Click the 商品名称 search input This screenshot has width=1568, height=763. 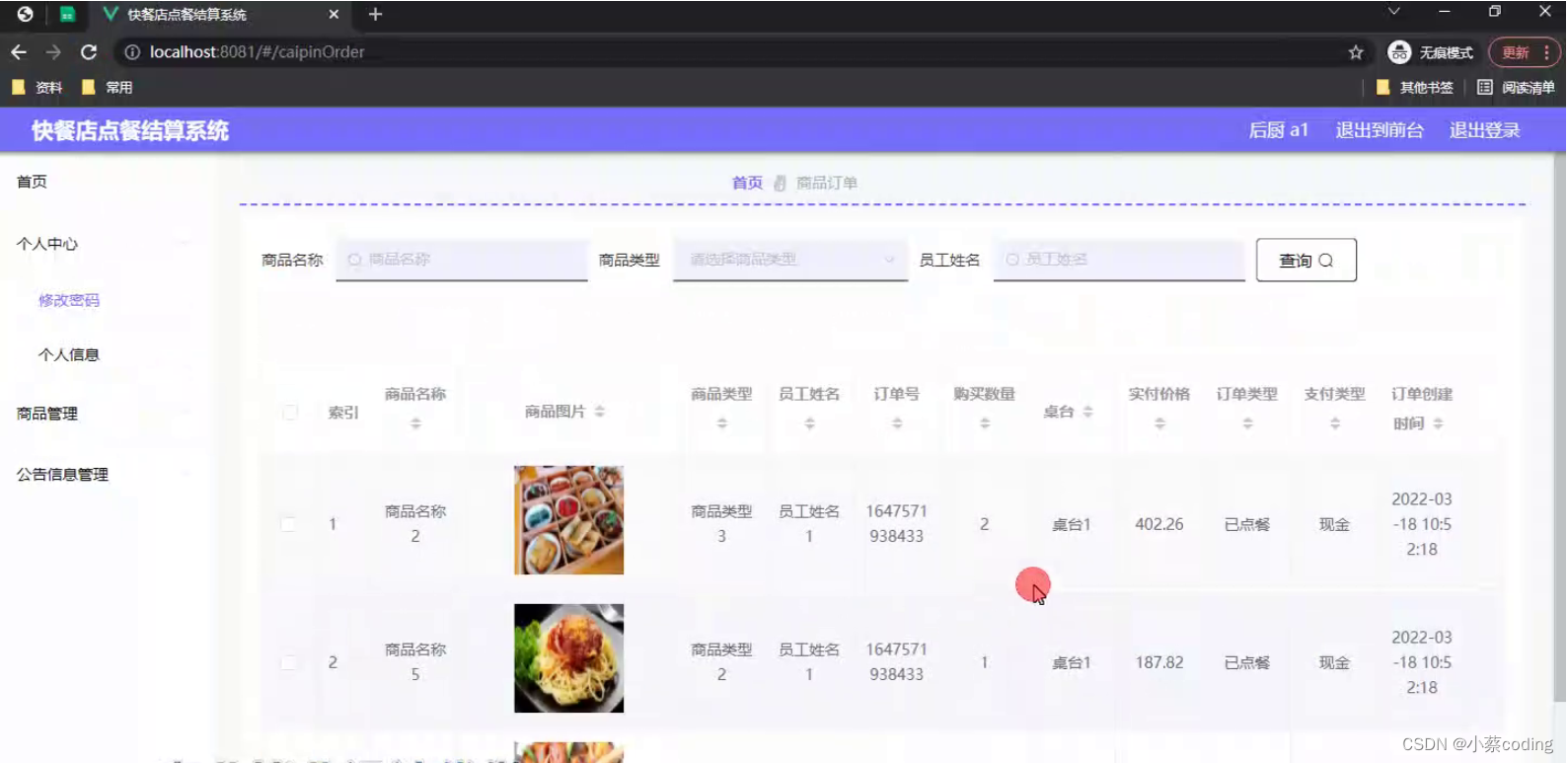[462, 260]
